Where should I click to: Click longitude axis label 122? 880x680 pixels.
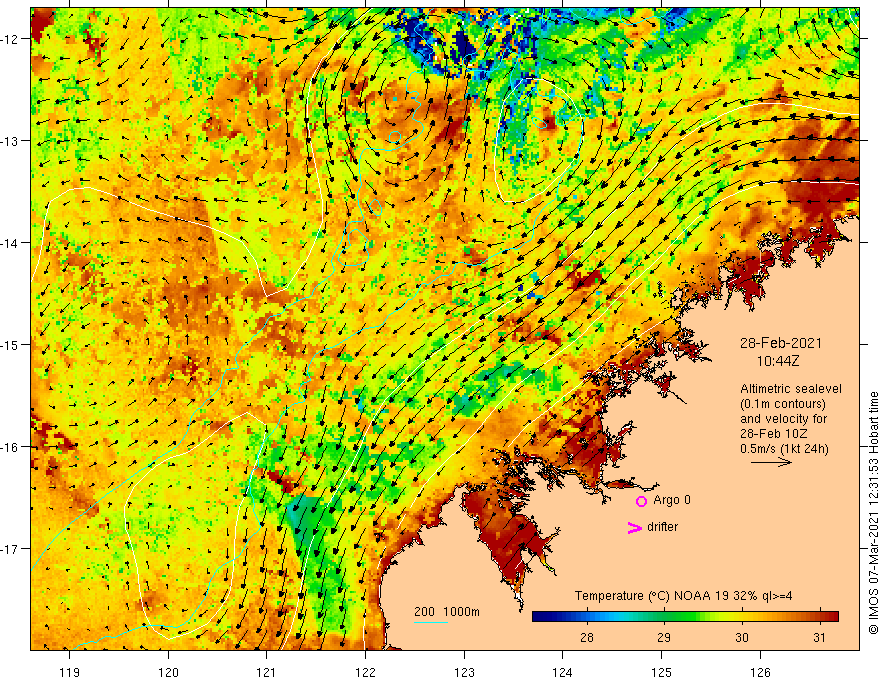pyautogui.click(x=365, y=672)
